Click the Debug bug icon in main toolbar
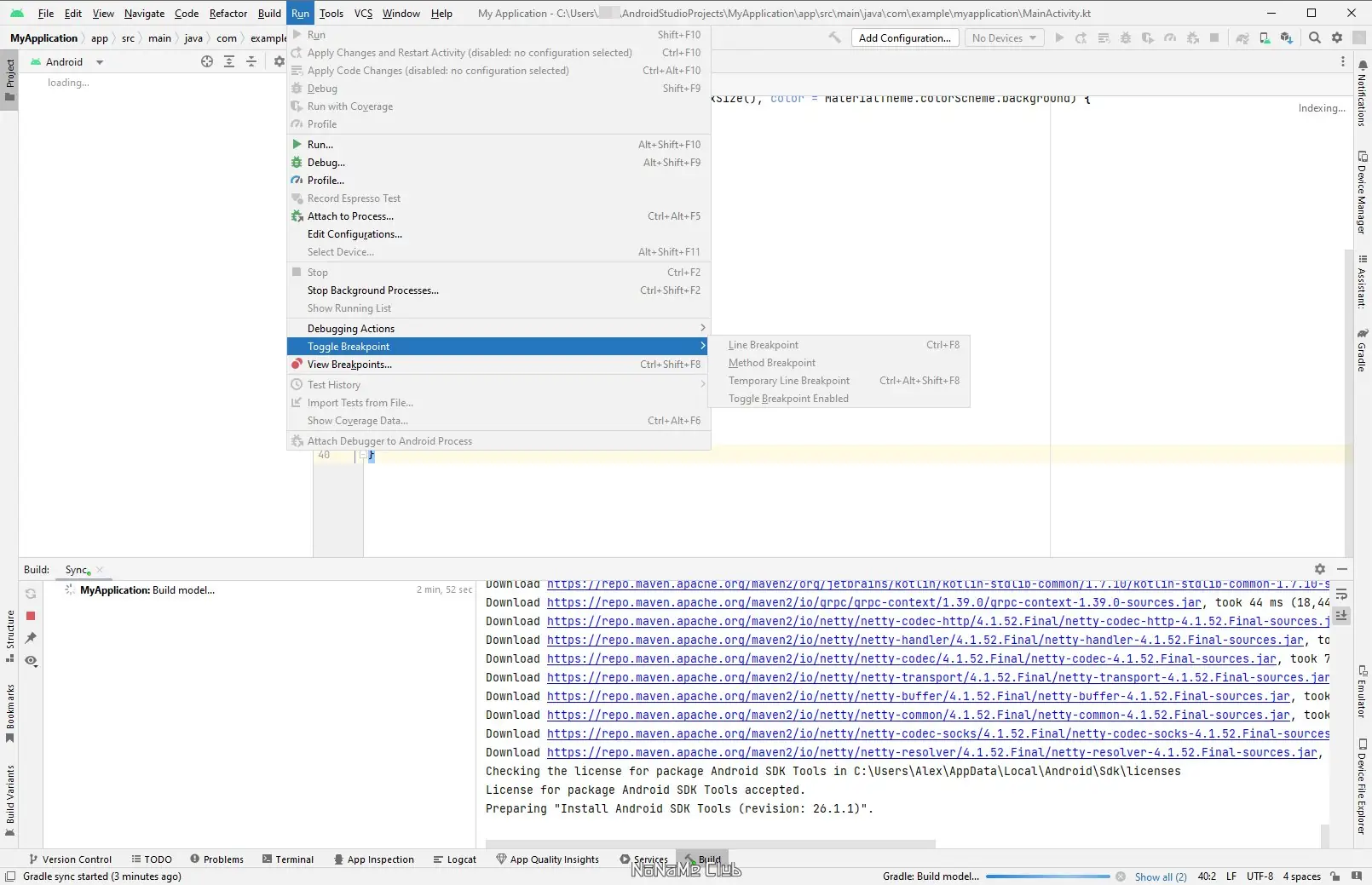The width and height of the screenshot is (1372, 885). [x=1126, y=37]
